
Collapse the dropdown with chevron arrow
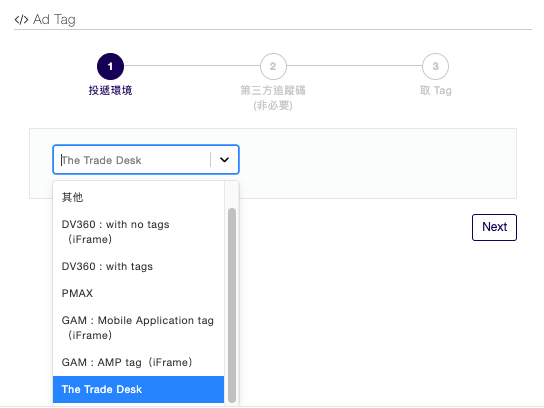point(224,160)
